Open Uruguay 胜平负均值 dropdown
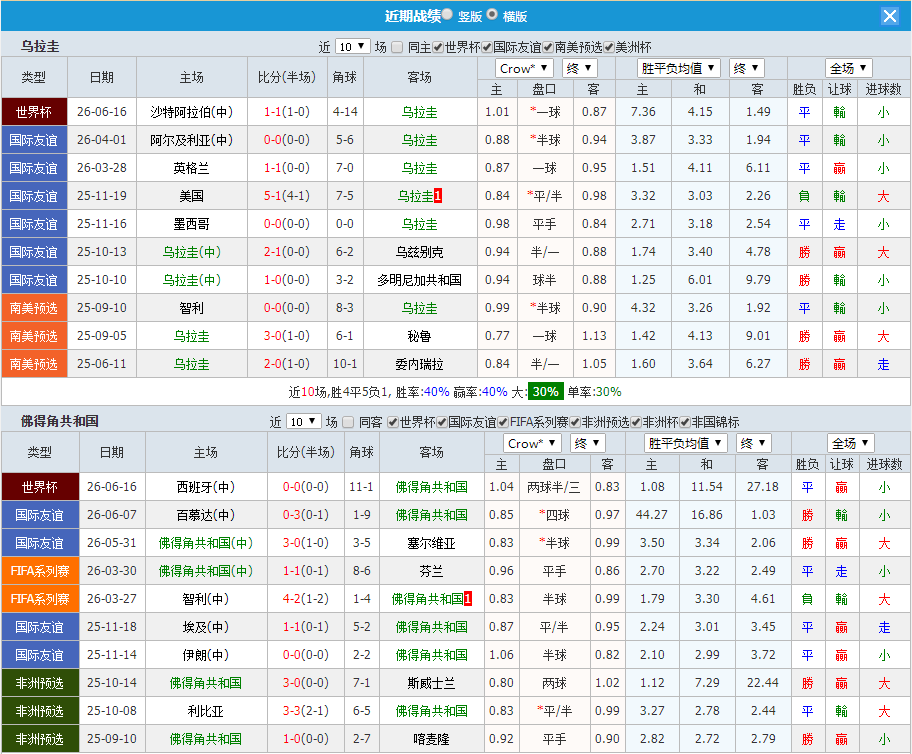 pos(679,68)
